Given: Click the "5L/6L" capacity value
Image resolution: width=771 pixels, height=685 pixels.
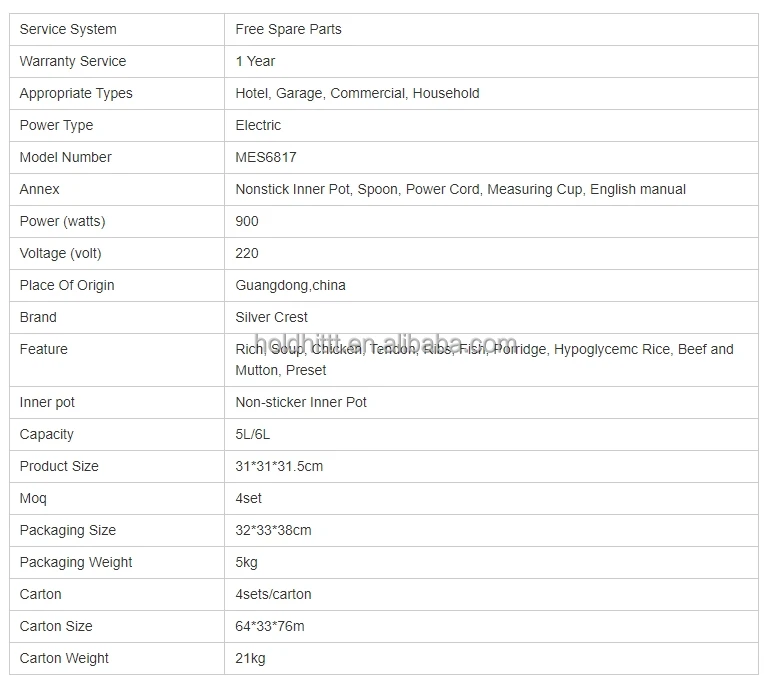Looking at the screenshot, I should click(x=254, y=434).
